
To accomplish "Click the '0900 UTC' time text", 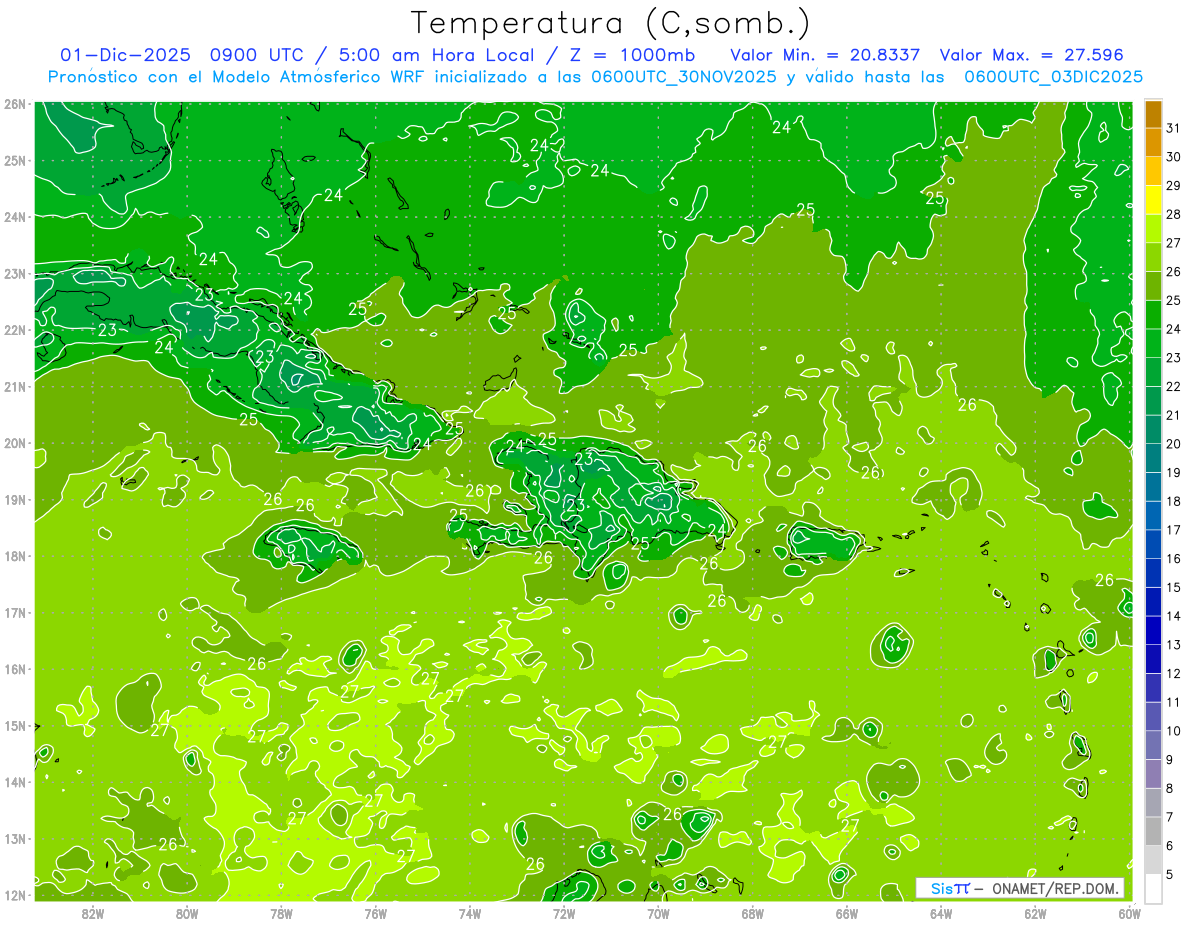I will (259, 54).
